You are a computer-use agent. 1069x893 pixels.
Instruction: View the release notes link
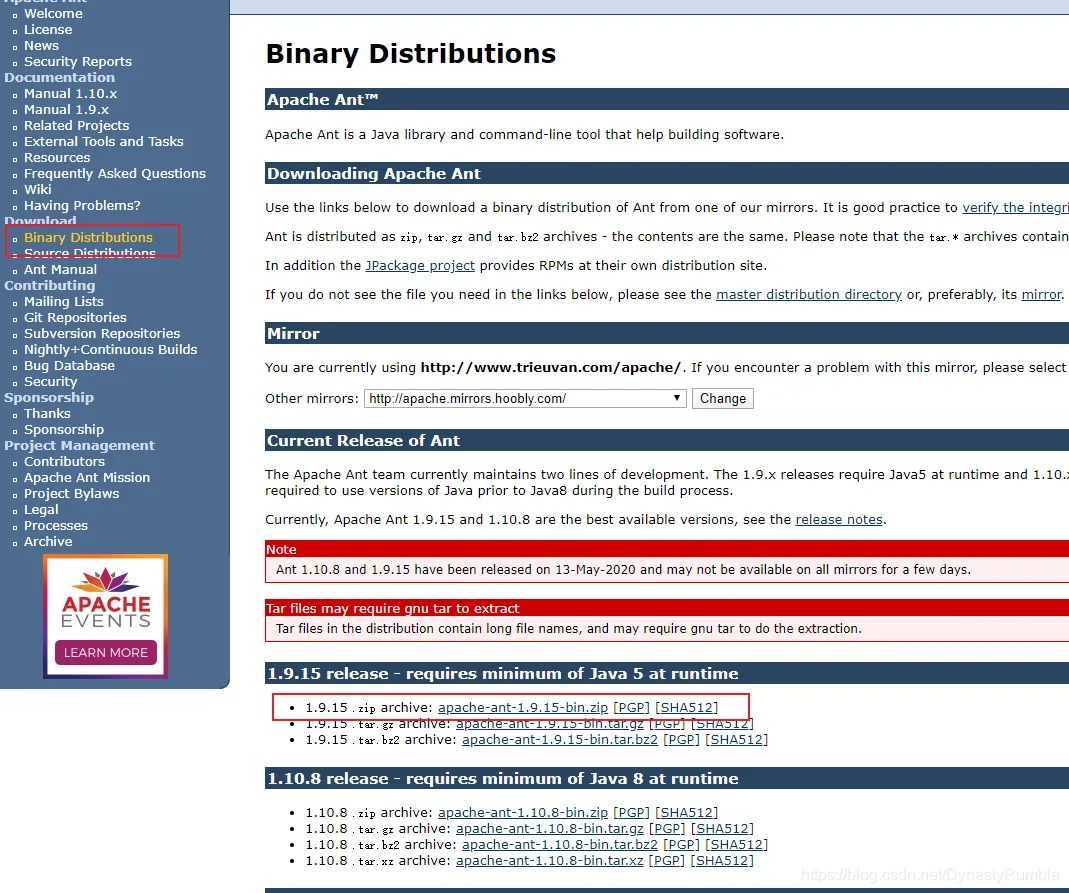(x=839, y=519)
